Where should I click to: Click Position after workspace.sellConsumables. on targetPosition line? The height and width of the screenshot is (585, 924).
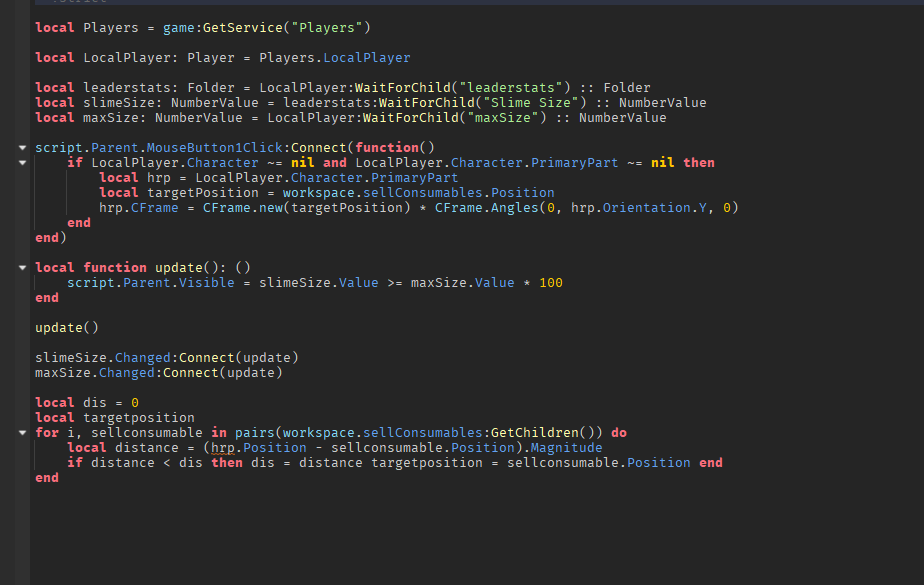tap(523, 193)
